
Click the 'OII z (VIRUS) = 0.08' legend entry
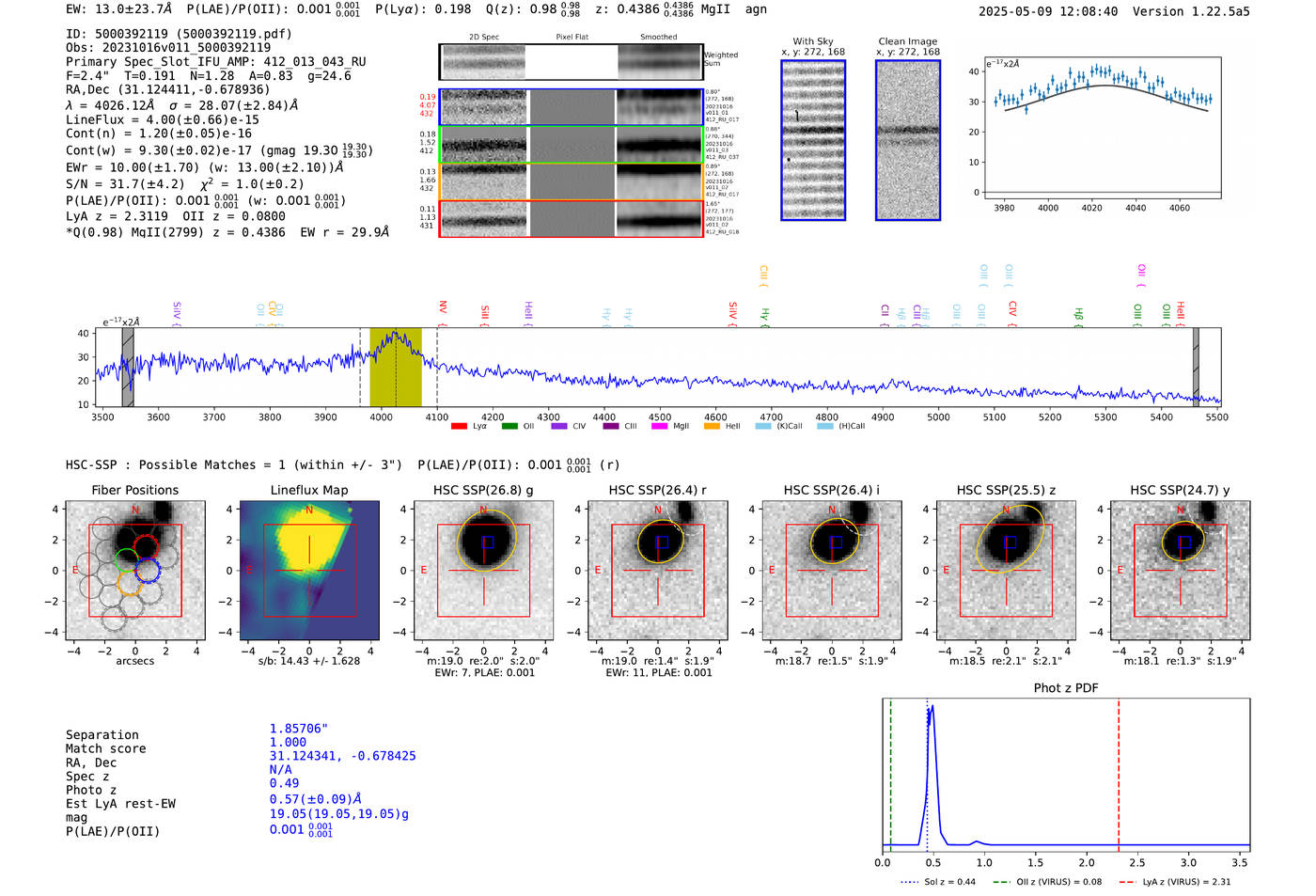point(1048,882)
